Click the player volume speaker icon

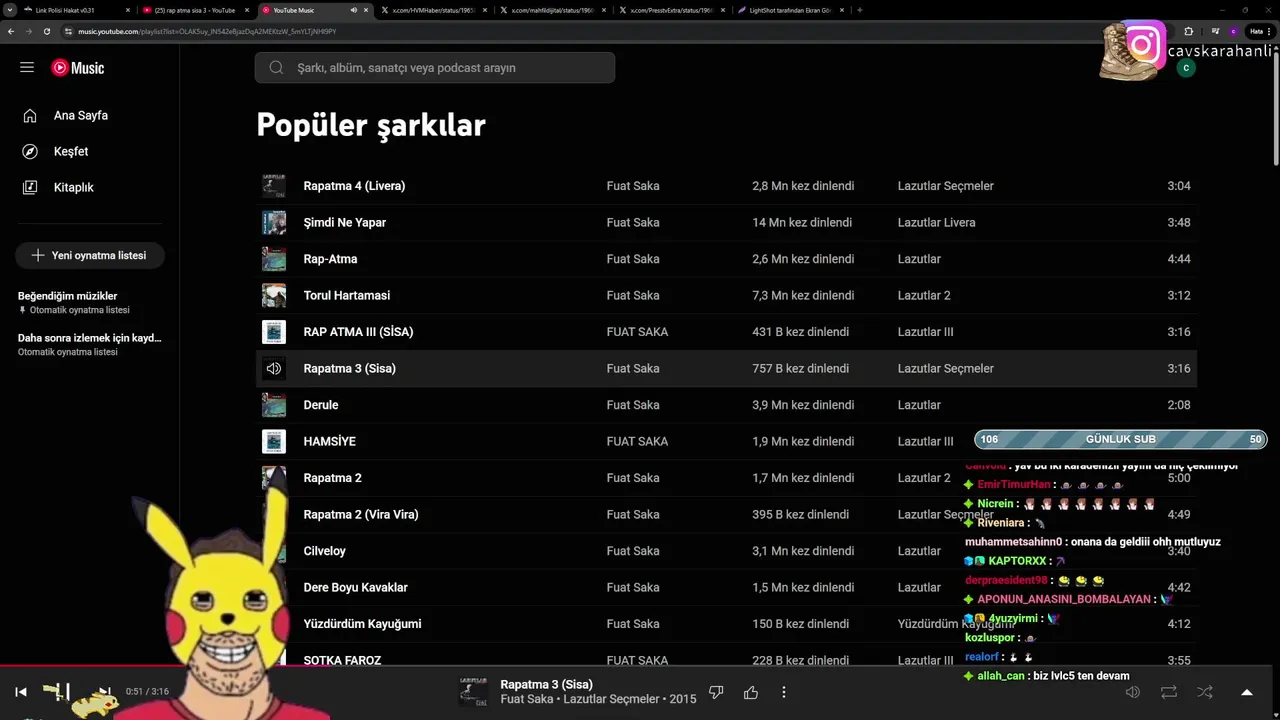pyautogui.click(x=1133, y=692)
